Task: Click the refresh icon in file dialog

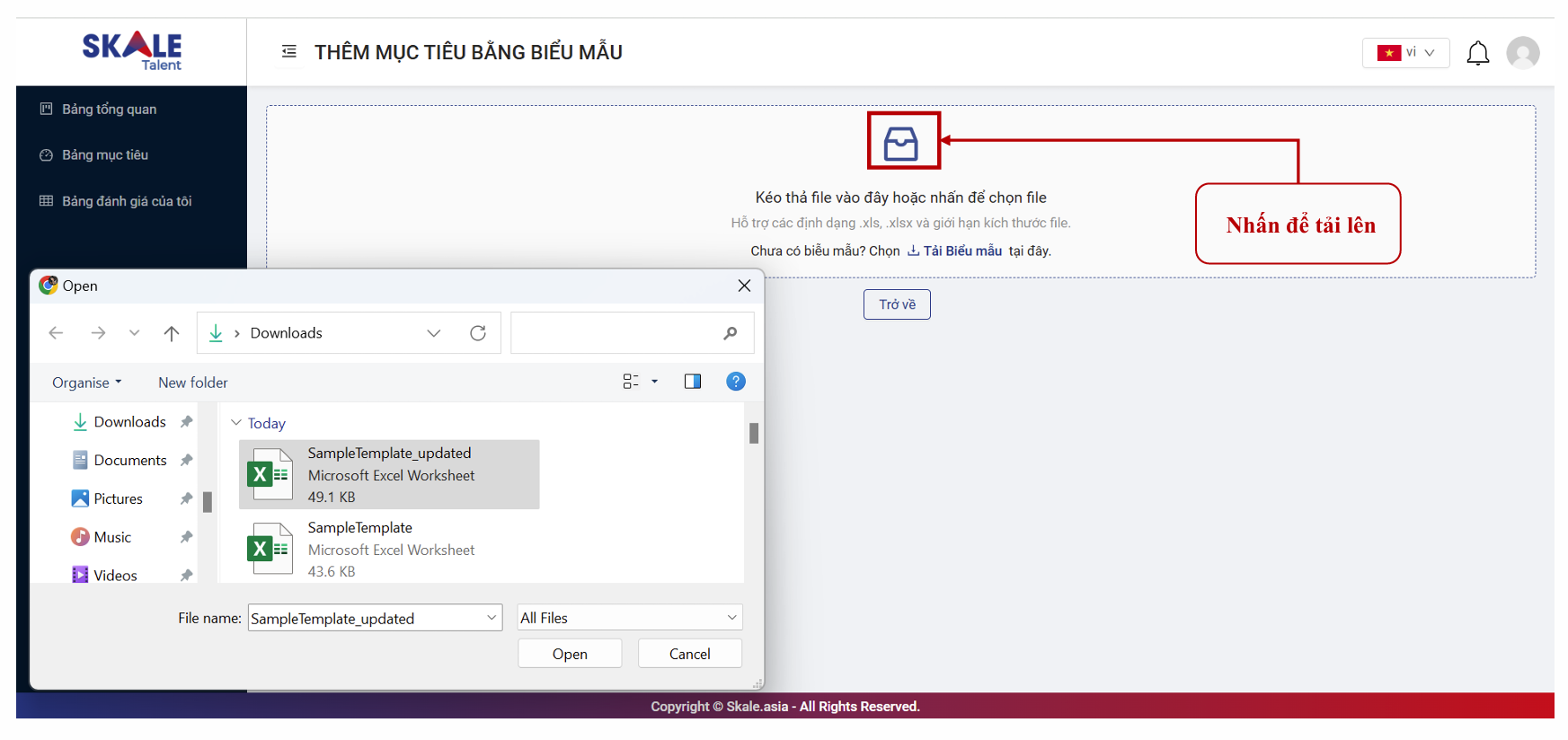Action: click(478, 333)
